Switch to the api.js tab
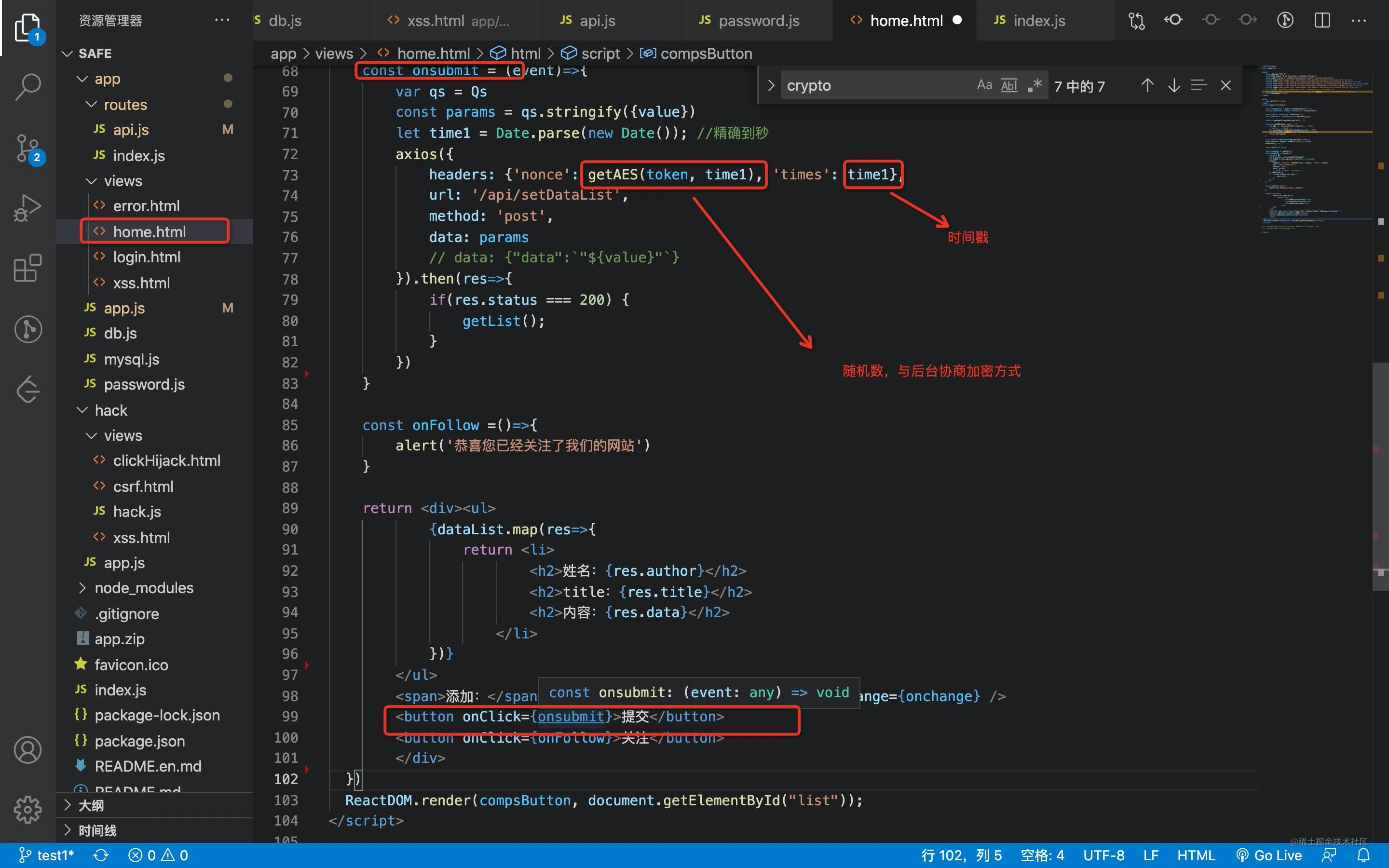 click(612, 21)
